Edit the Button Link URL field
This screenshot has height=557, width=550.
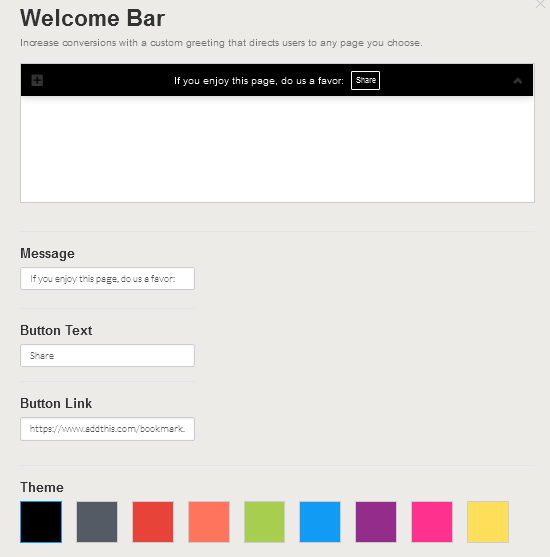click(107, 429)
